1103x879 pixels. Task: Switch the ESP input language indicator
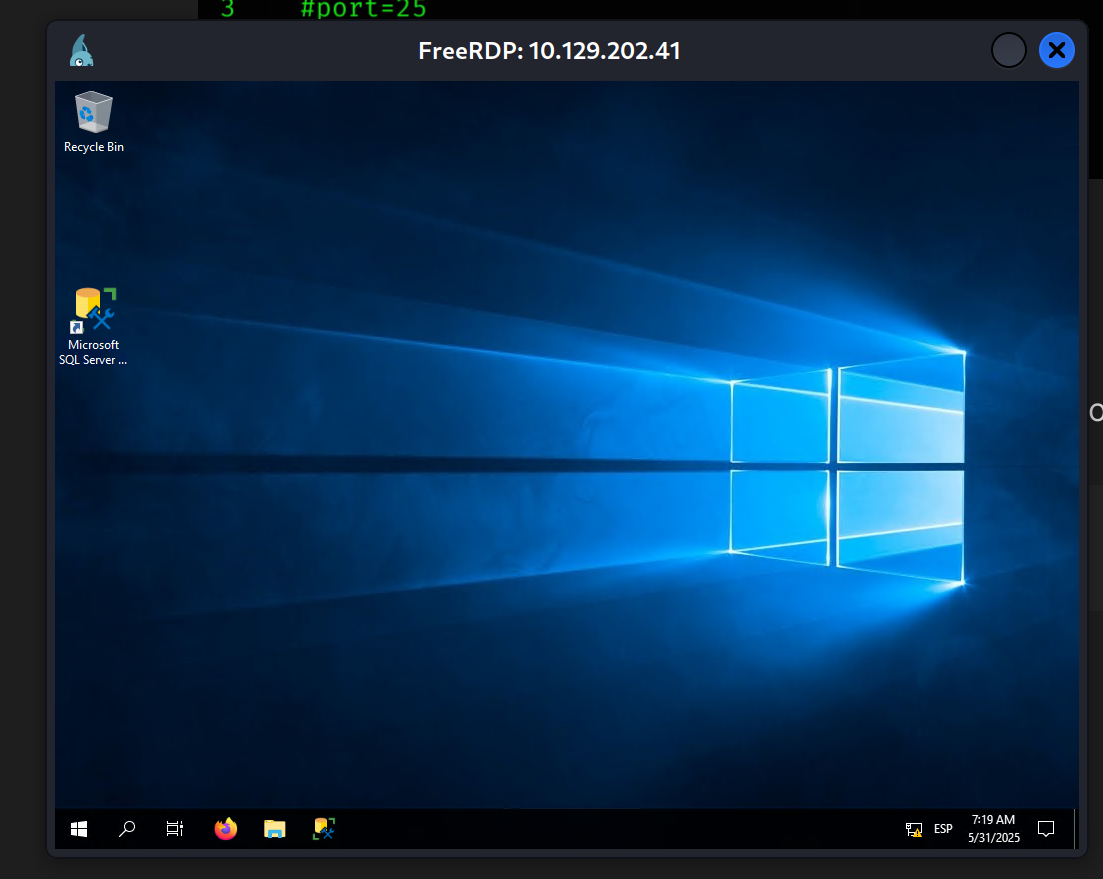point(943,829)
